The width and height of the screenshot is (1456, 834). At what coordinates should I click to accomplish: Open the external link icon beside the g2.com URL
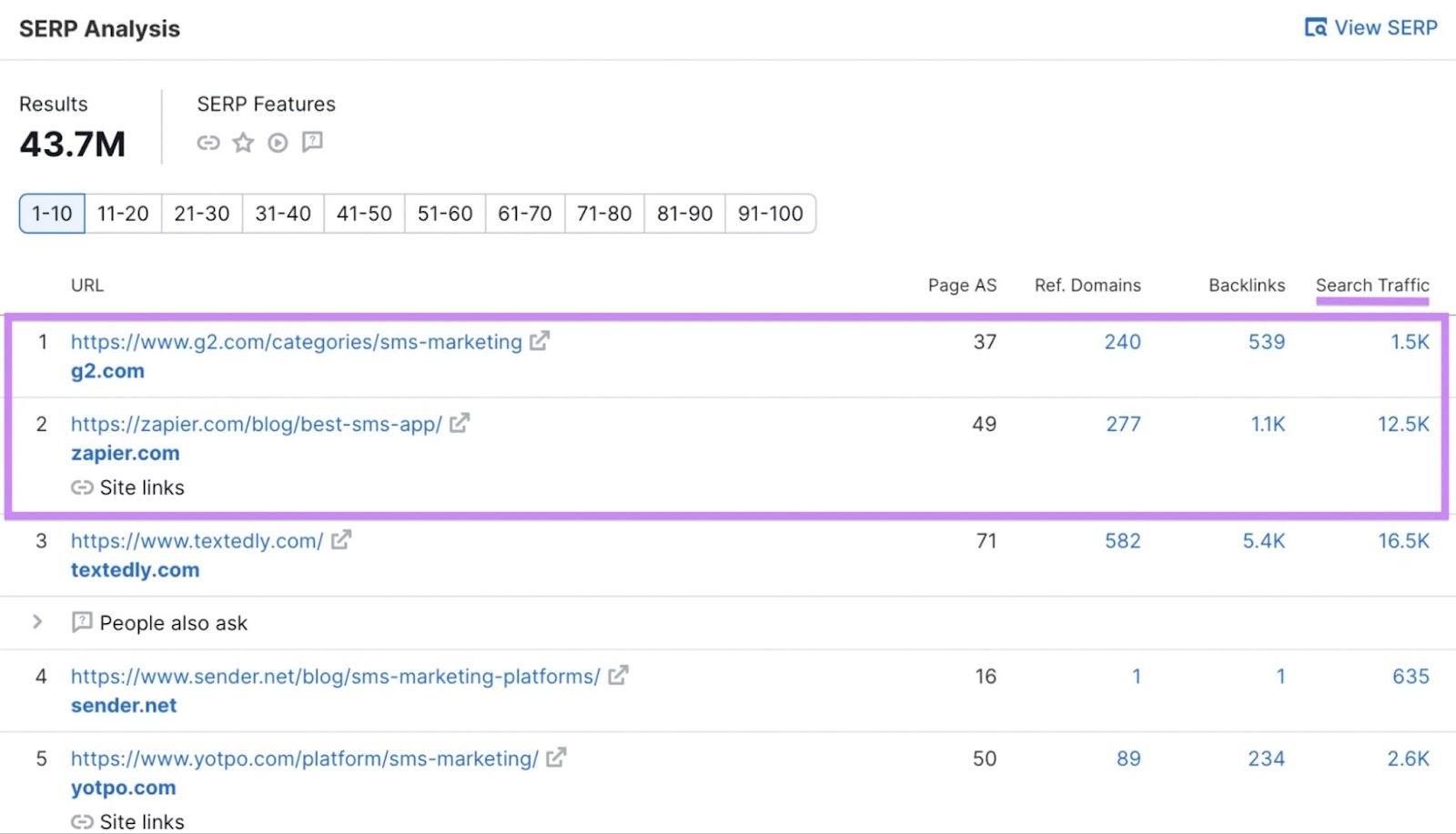[540, 340]
